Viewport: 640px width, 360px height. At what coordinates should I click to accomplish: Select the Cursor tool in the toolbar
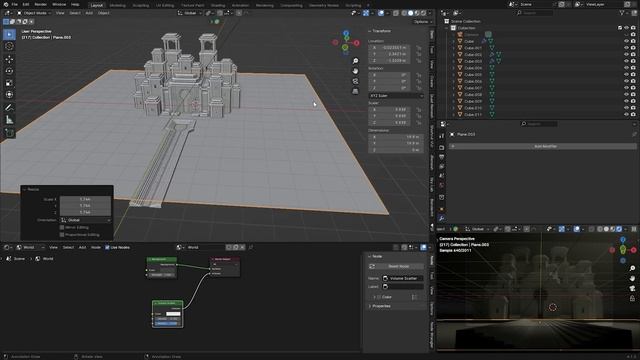click(x=9, y=46)
